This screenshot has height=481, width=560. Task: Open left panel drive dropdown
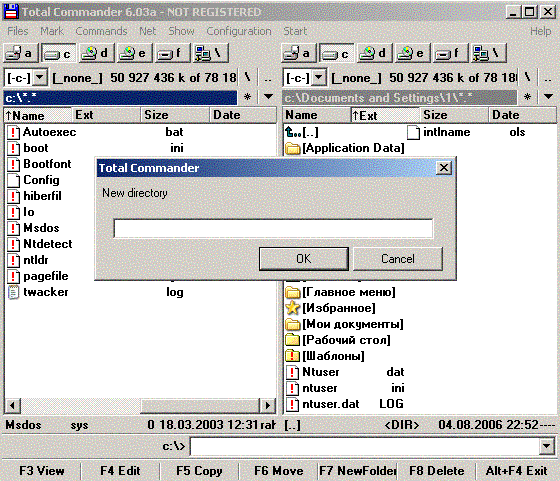tap(40, 77)
